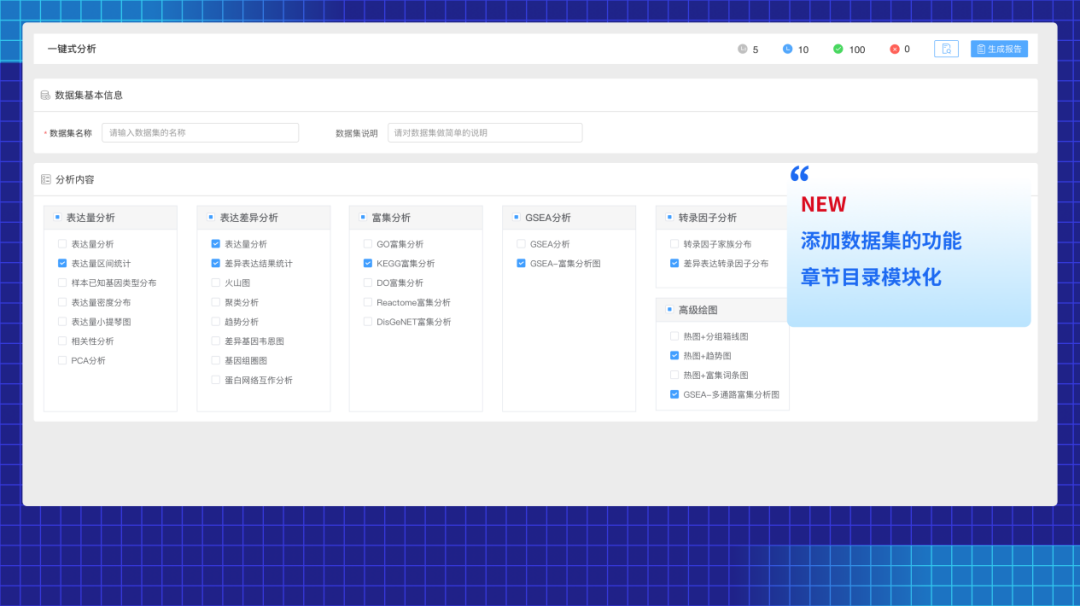The width and height of the screenshot is (1080, 606).
Task: Click the 数据集名称 input field
Action: pos(200,132)
